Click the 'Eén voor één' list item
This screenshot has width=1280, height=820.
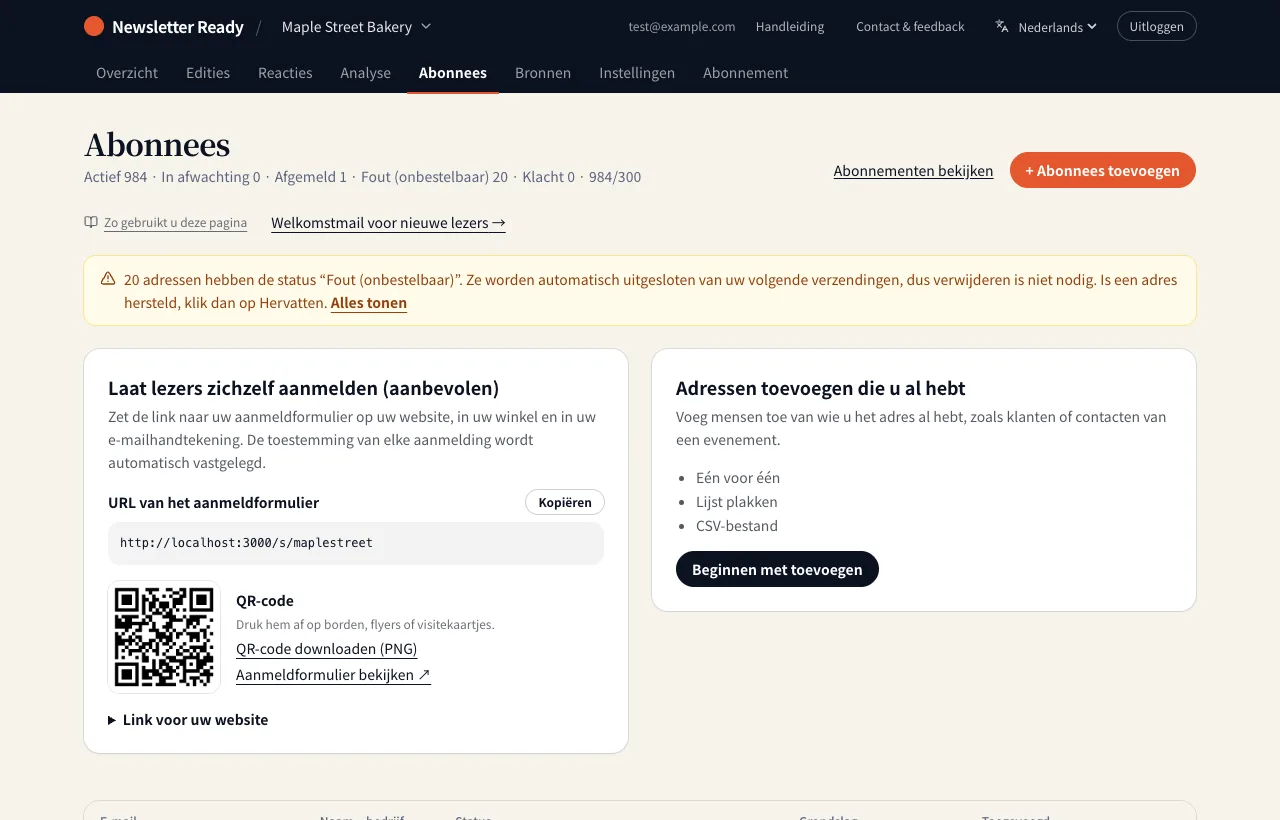(738, 478)
